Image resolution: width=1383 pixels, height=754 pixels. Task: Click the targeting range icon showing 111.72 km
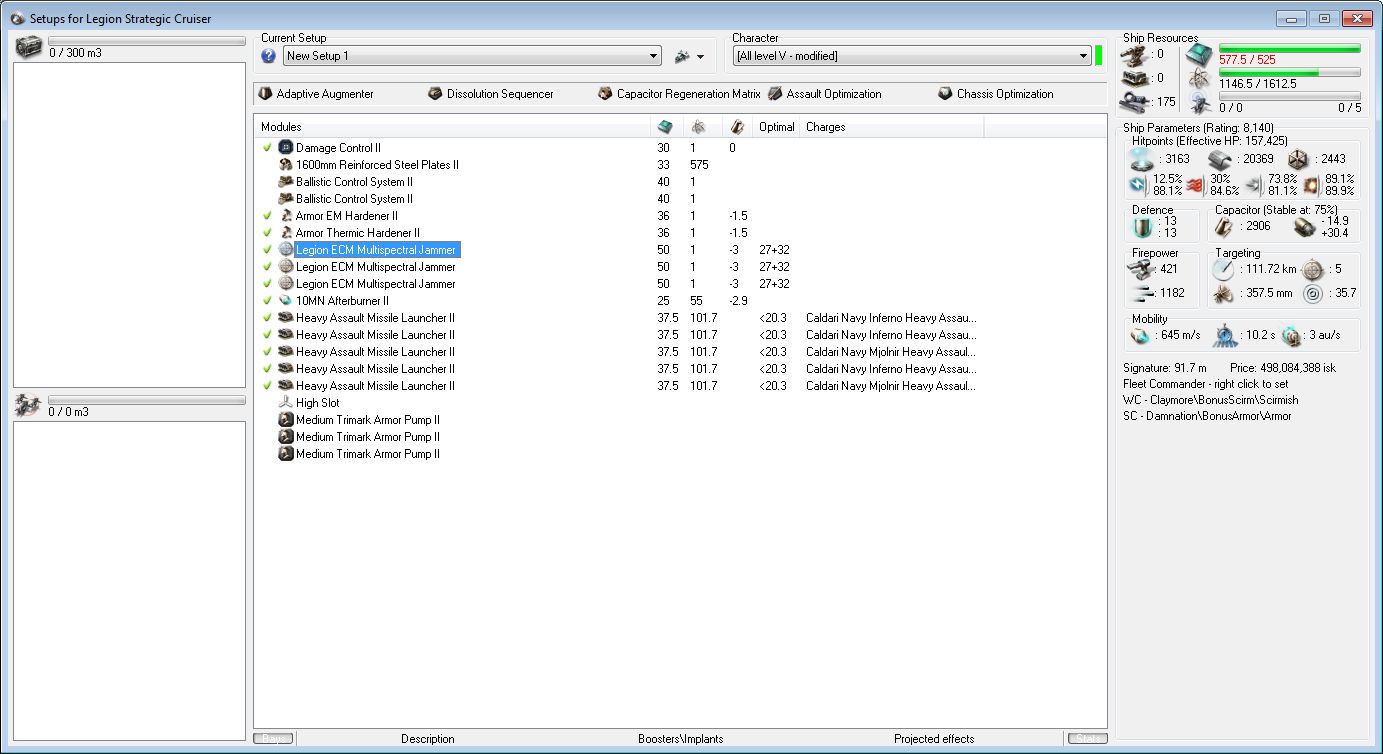[1223, 270]
